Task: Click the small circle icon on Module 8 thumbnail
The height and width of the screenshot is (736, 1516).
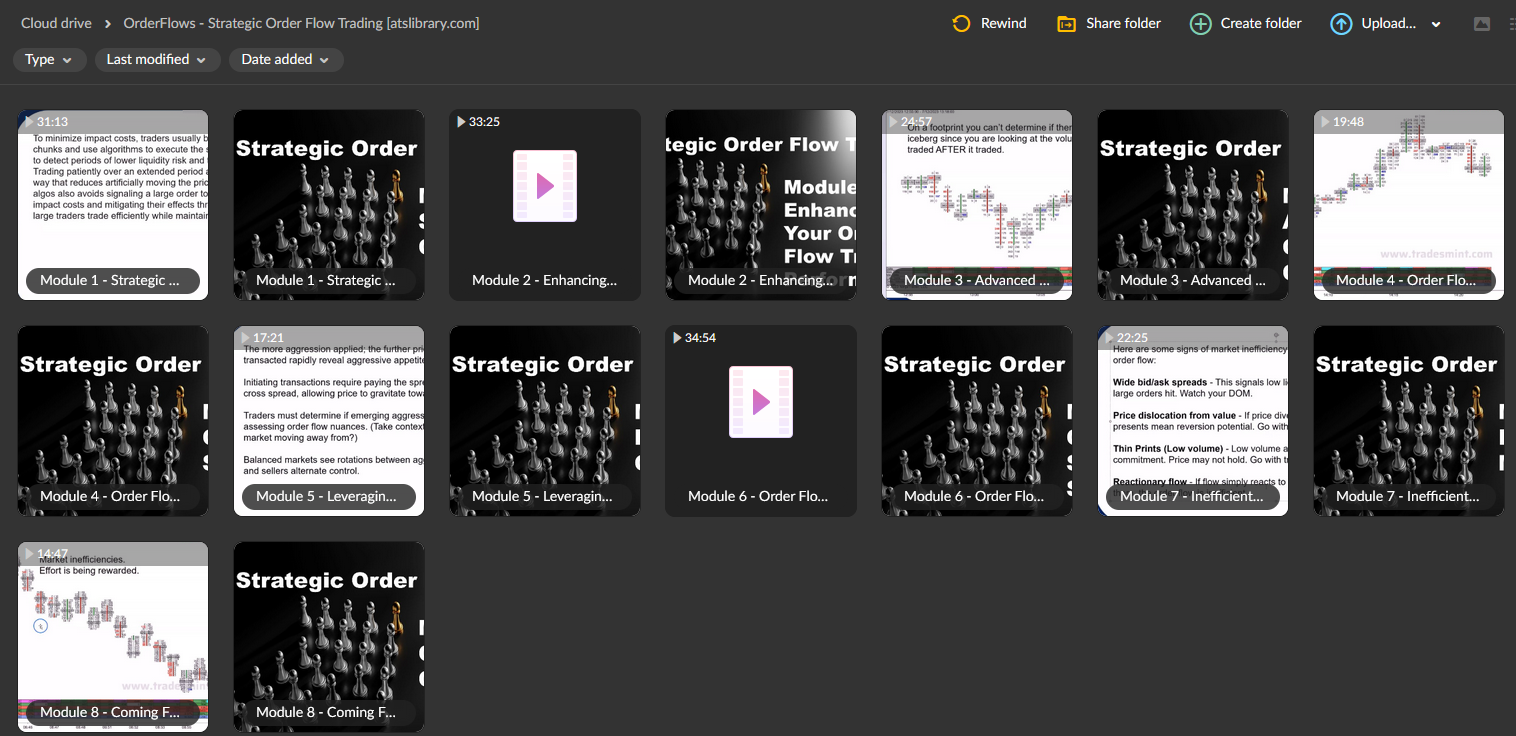Action: click(39, 625)
